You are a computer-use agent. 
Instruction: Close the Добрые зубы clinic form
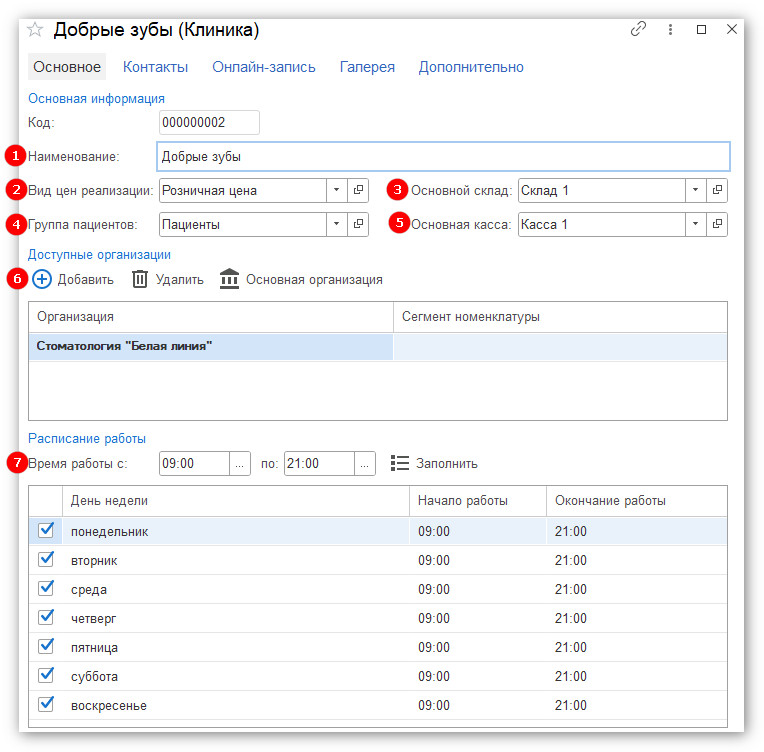coord(732,29)
